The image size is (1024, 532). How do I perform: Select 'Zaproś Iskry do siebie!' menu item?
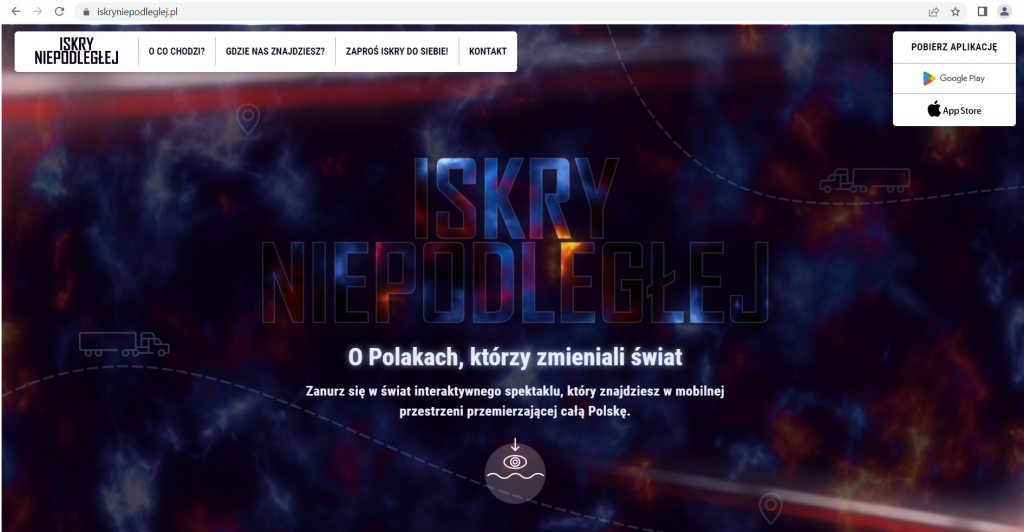397,52
